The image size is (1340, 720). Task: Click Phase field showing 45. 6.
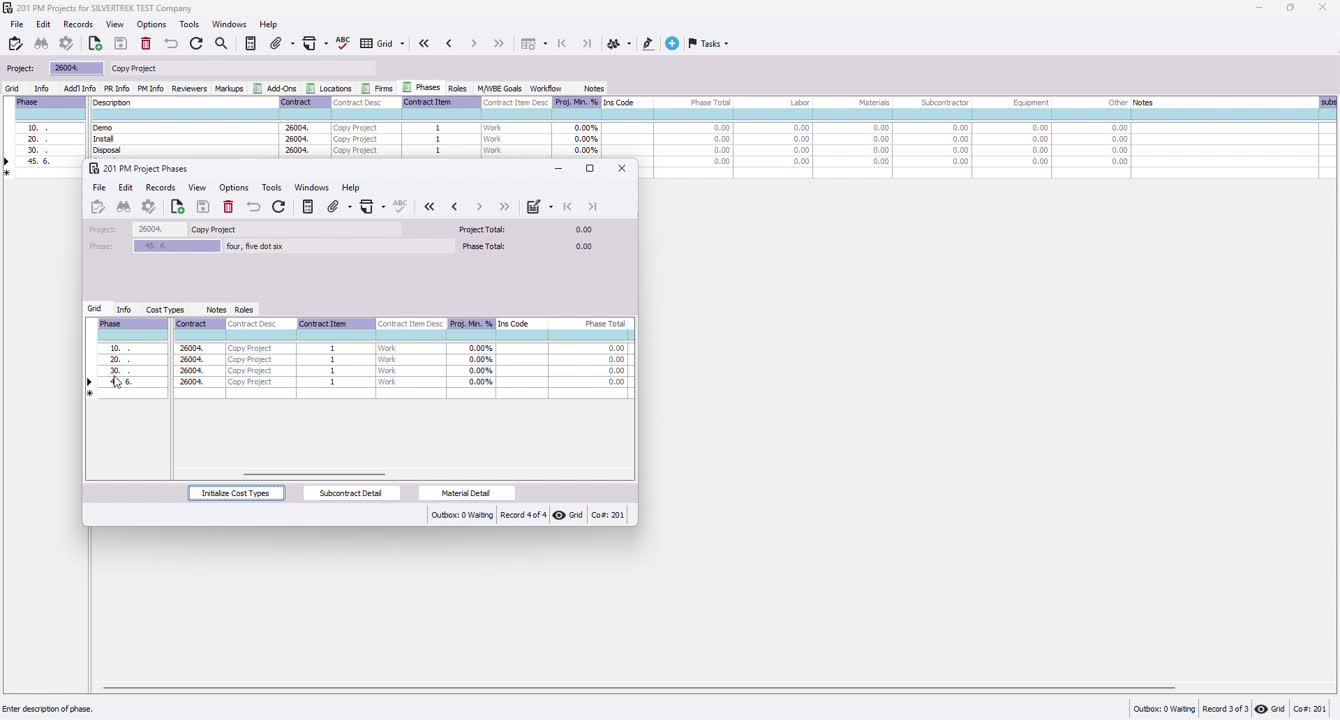coord(177,246)
